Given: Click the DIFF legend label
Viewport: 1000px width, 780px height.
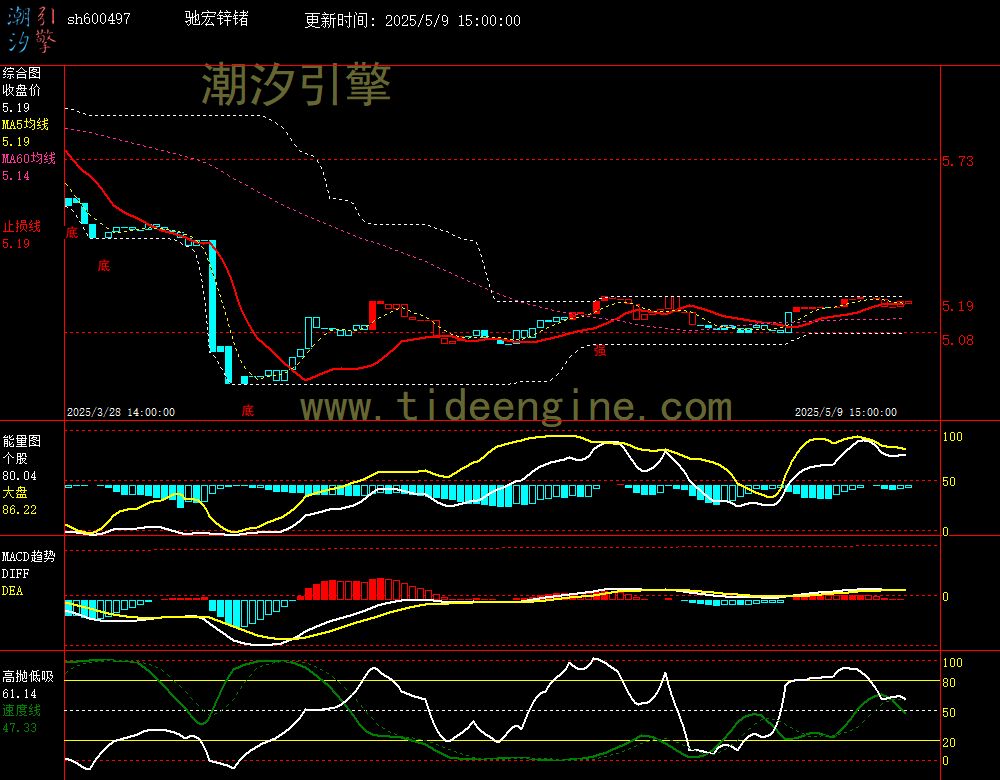Looking at the screenshot, I should click(x=15, y=573).
